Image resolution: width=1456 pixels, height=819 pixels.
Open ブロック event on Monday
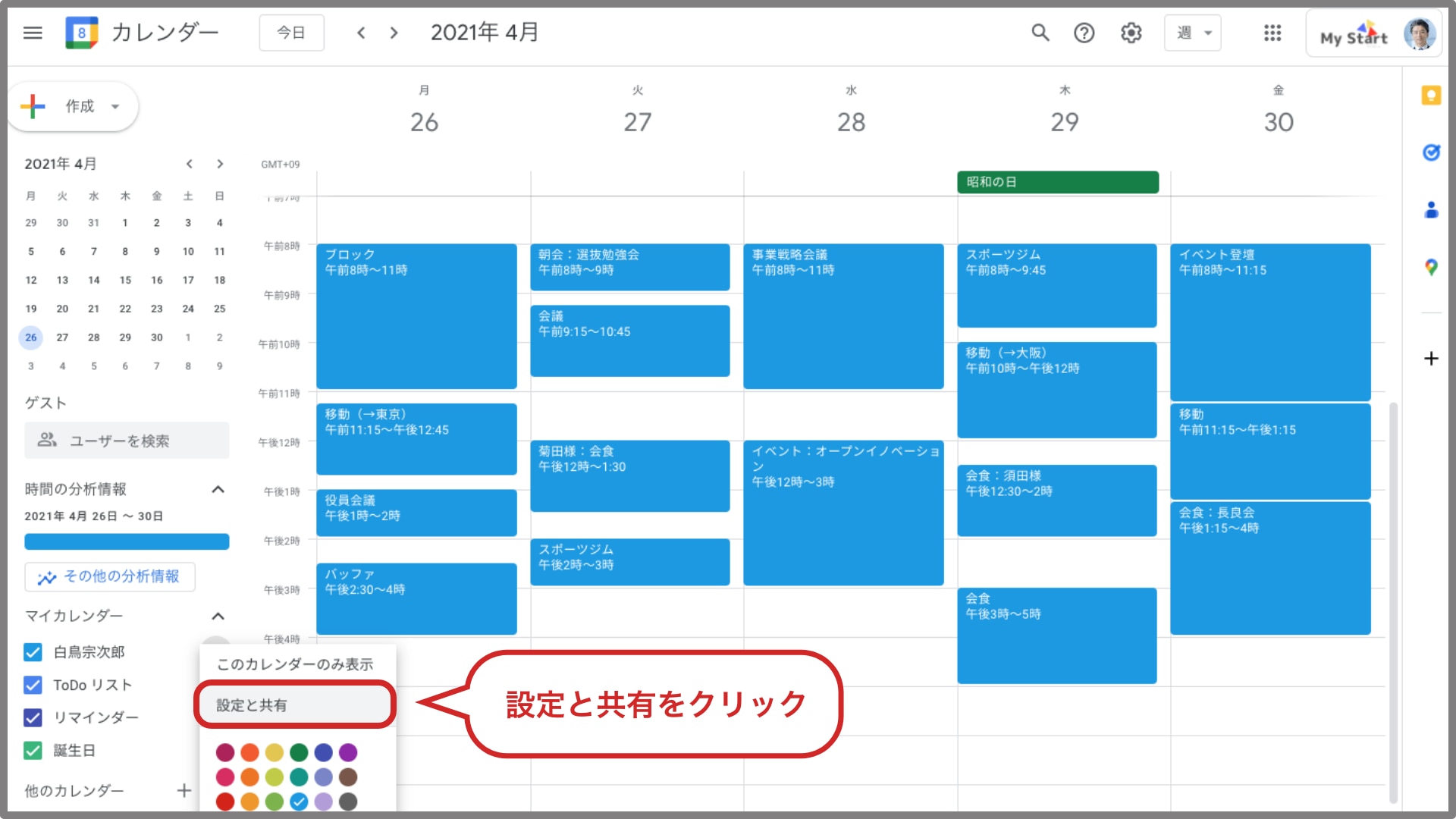[416, 316]
